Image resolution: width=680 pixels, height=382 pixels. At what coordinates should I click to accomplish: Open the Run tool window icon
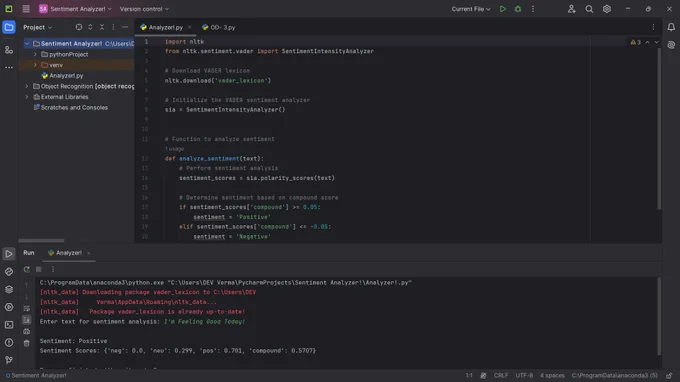[9, 254]
